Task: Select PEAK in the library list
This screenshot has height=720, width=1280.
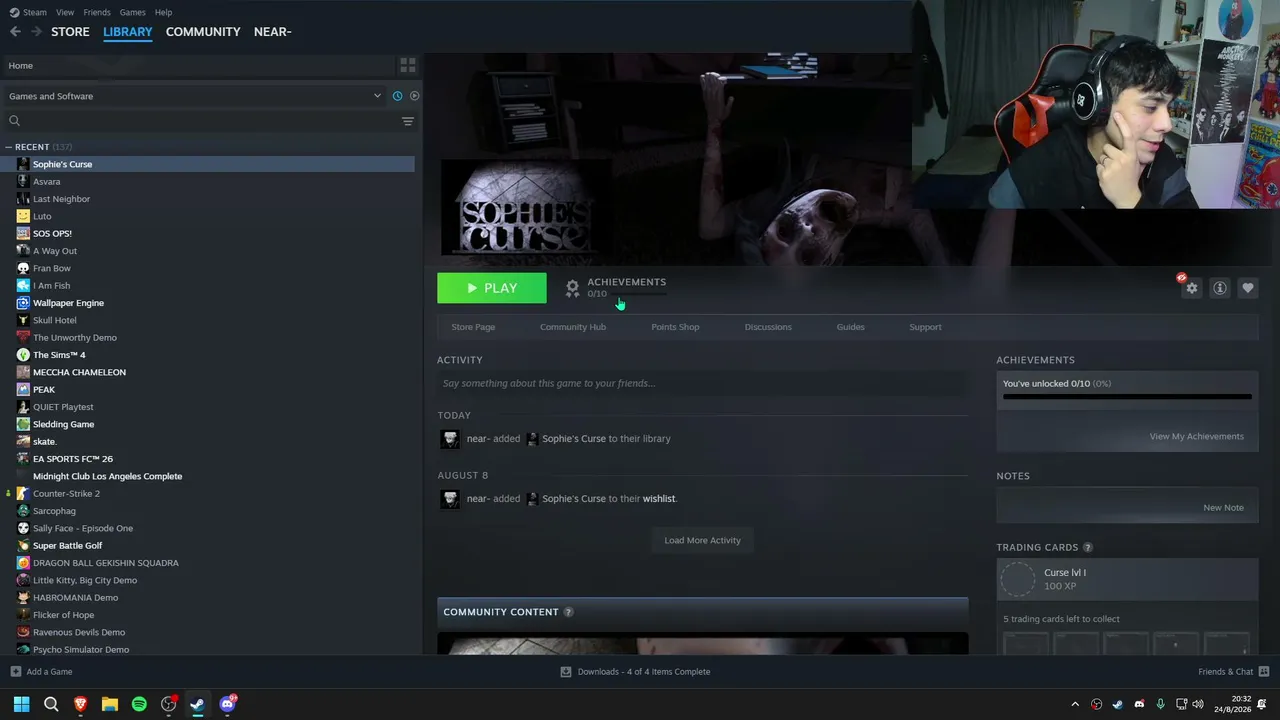Action: coord(44,390)
